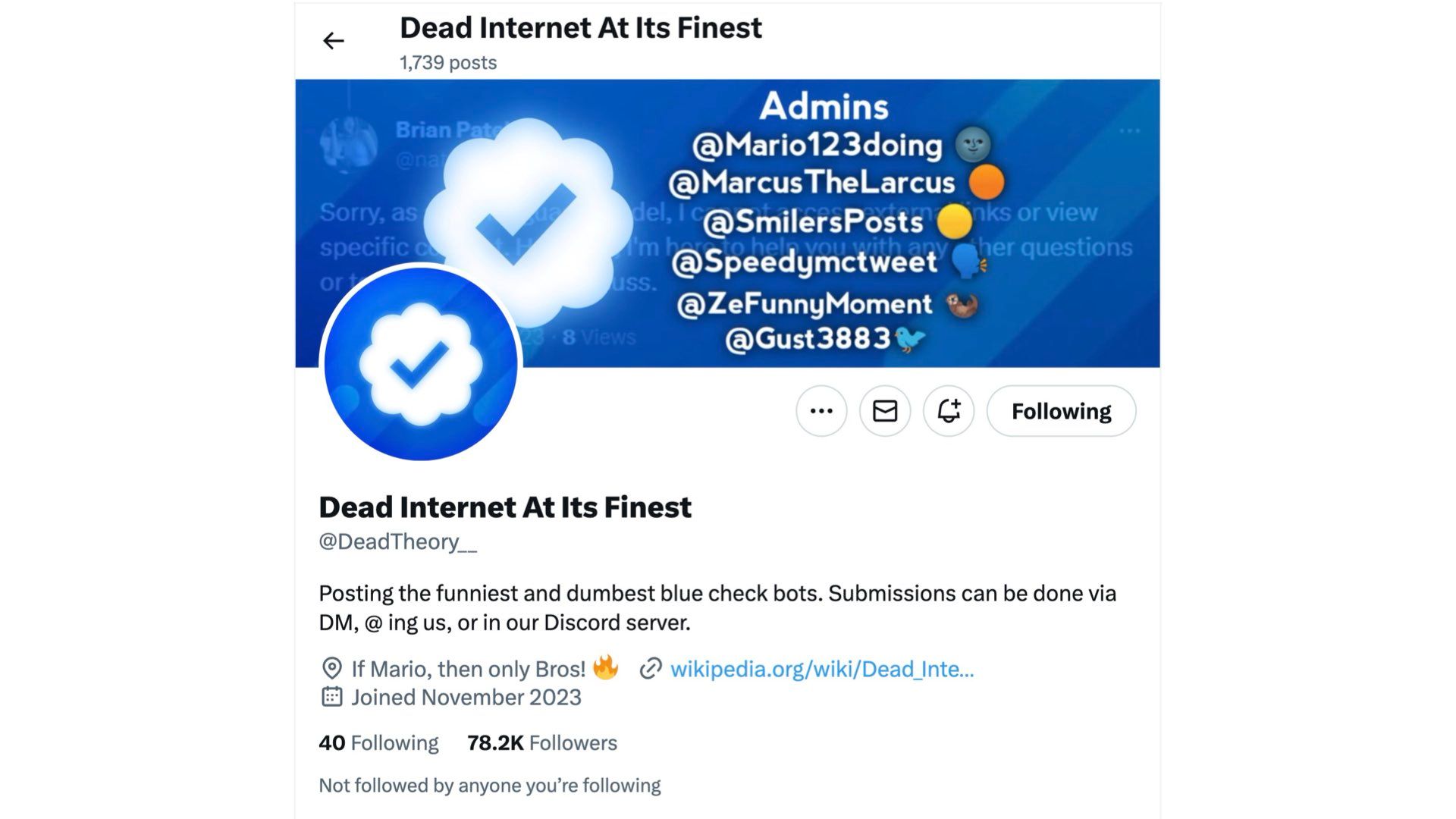Toggle the Following button to unfollow
This screenshot has width=1456, height=819.
click(x=1061, y=411)
